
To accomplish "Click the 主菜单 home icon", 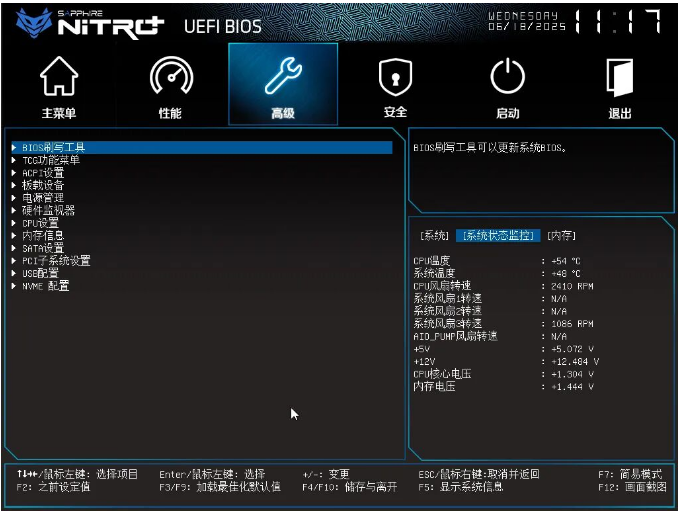I will pyautogui.click(x=58, y=78).
